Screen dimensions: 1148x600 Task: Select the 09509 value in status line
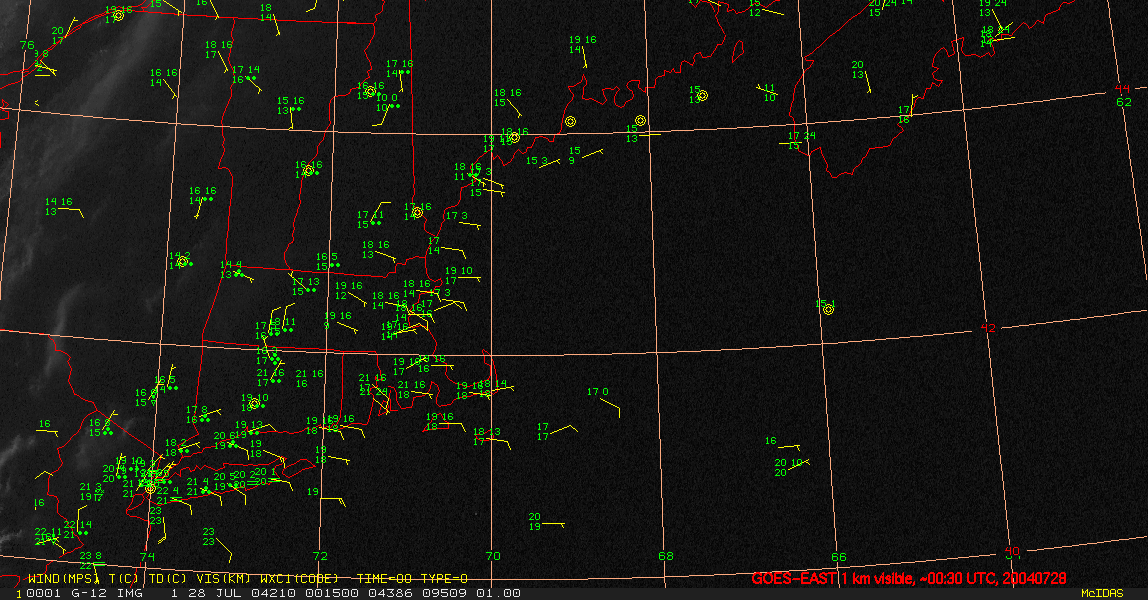[446, 593]
